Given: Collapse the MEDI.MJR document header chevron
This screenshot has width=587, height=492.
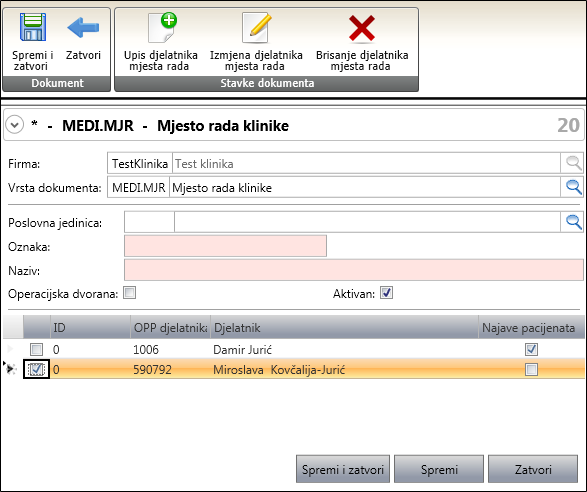Looking at the screenshot, I should click(x=15, y=125).
